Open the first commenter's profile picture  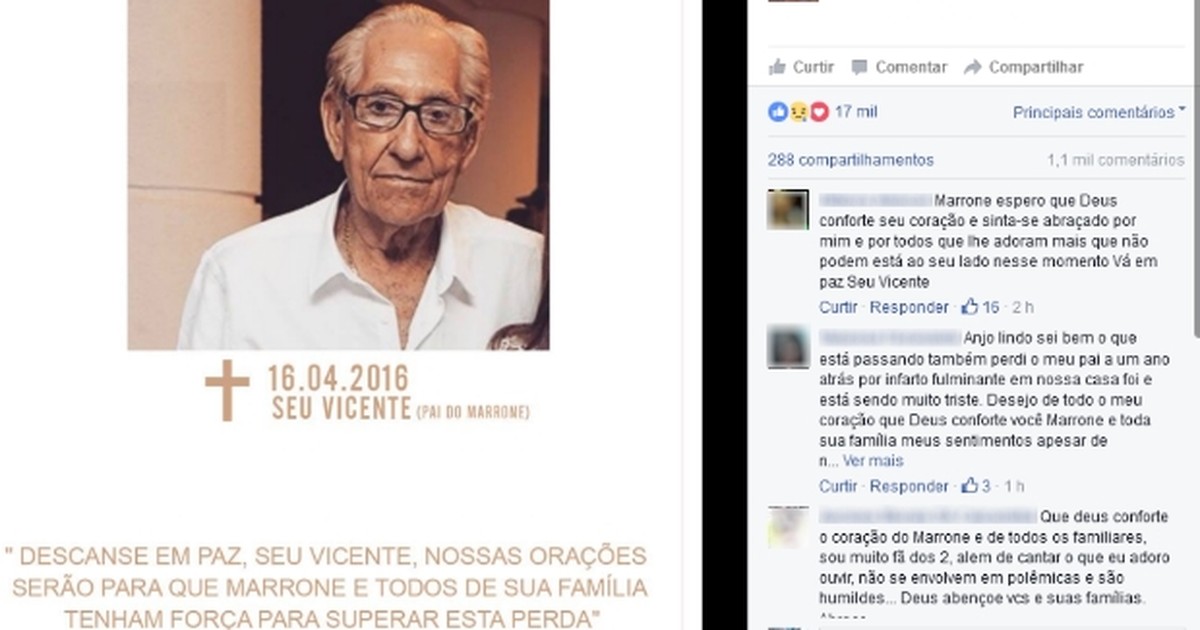click(788, 210)
